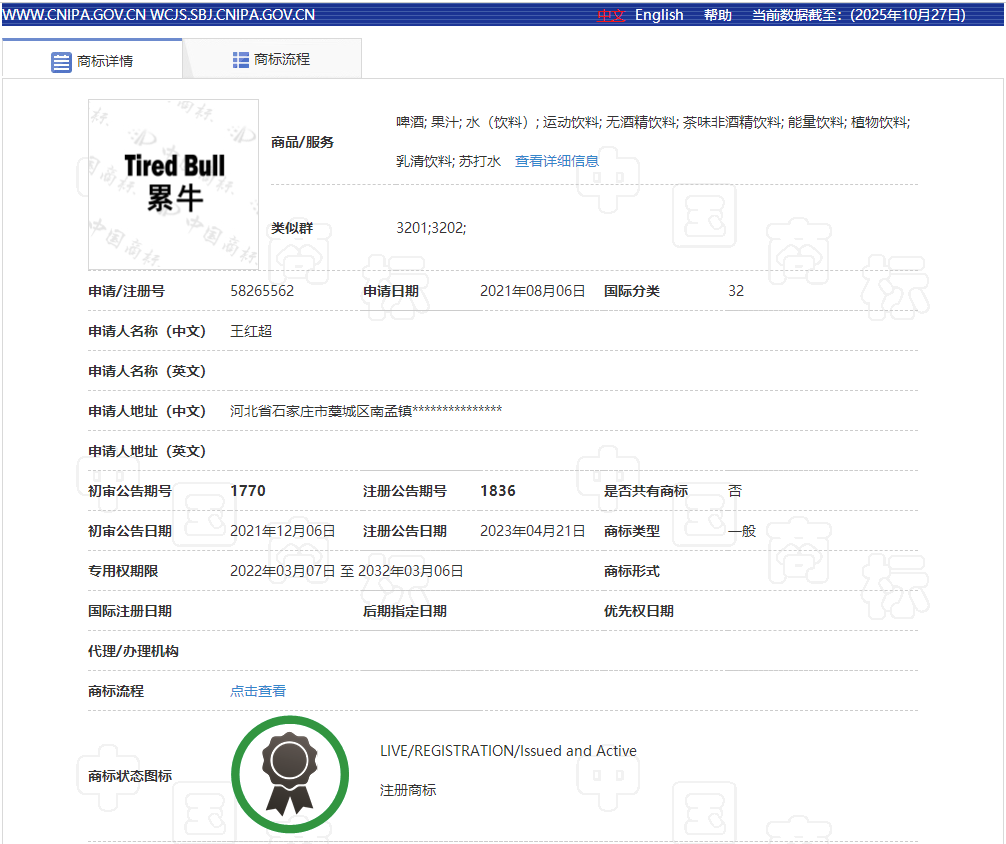
Task: Click the list icon on 商标流程 tab
Action: click(241, 60)
